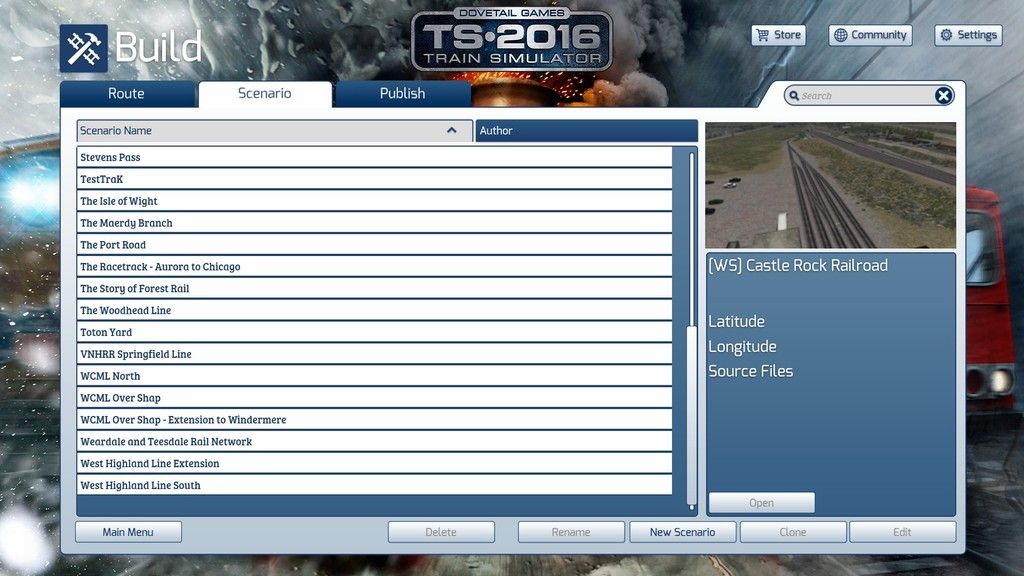Clear search with the X icon
This screenshot has width=1024, height=576.
(943, 96)
